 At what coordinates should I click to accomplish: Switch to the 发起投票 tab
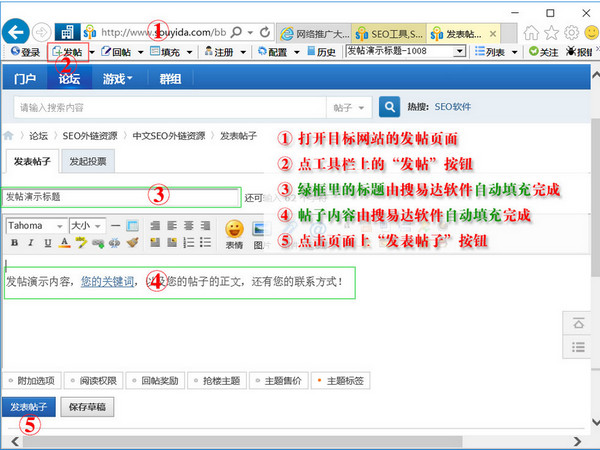88,161
